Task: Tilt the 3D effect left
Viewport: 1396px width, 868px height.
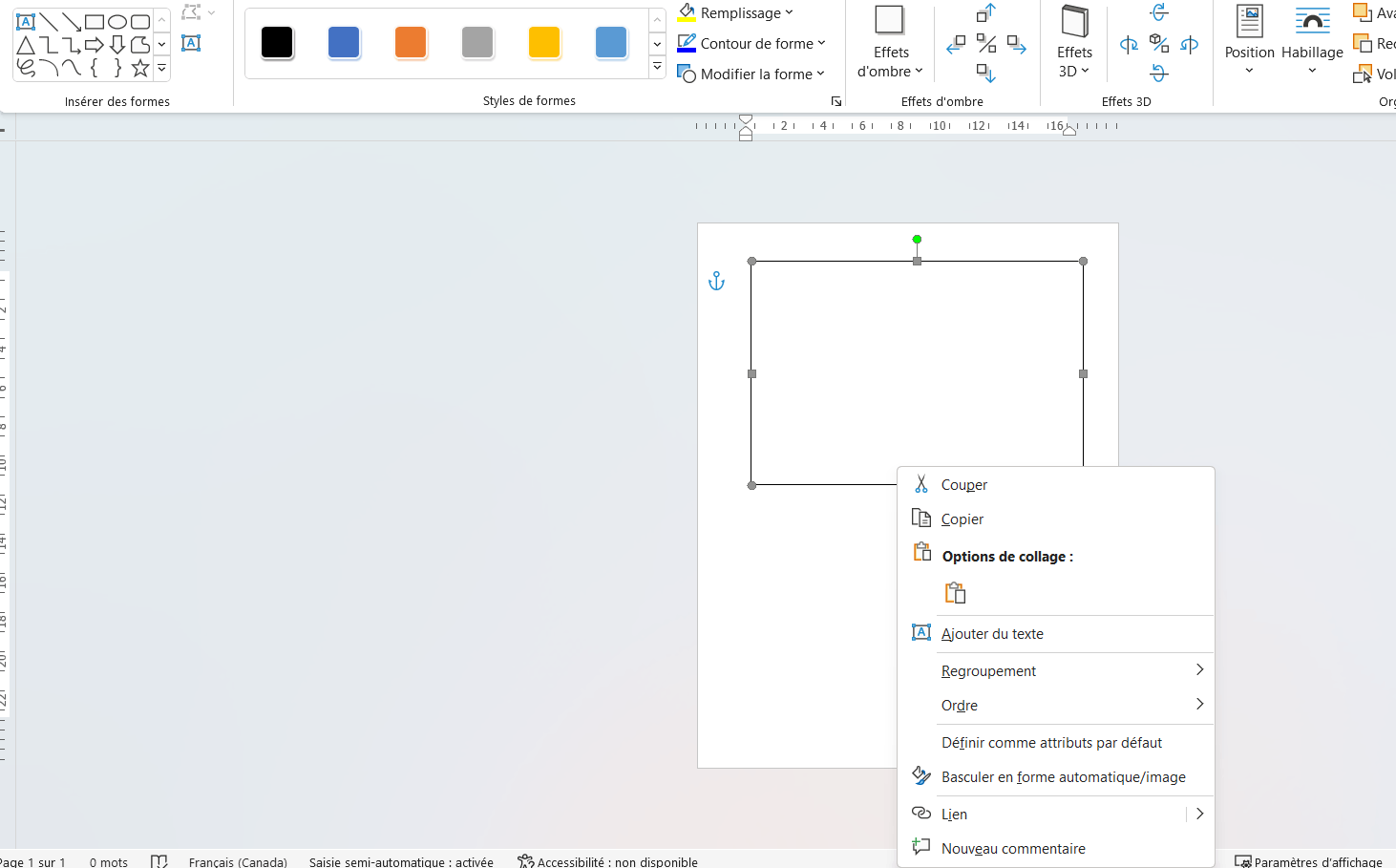Action: [1129, 44]
